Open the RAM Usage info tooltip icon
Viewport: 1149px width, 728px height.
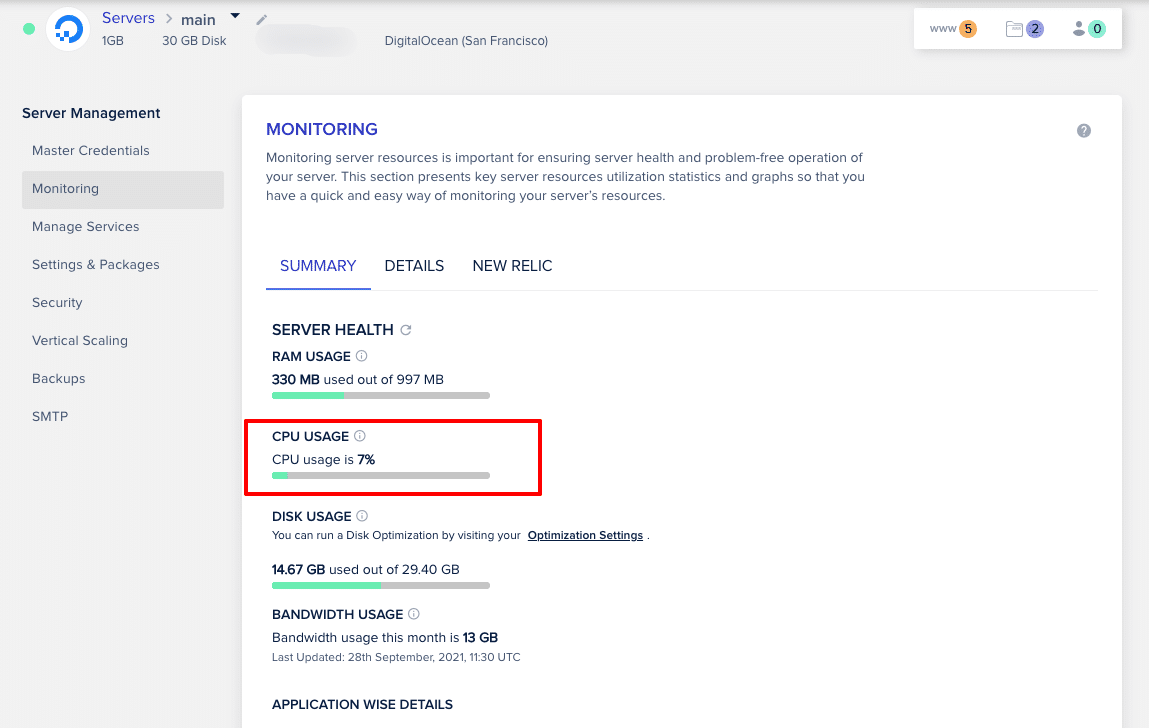(x=361, y=356)
